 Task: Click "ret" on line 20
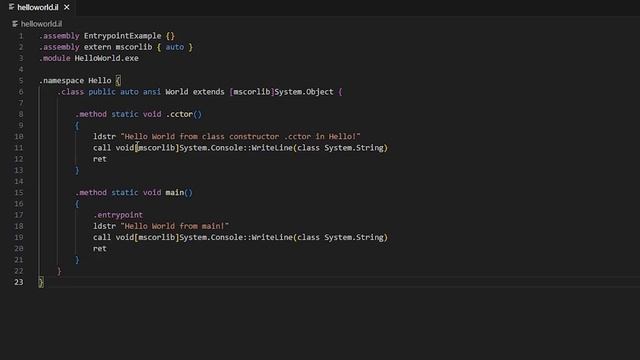[100, 249]
